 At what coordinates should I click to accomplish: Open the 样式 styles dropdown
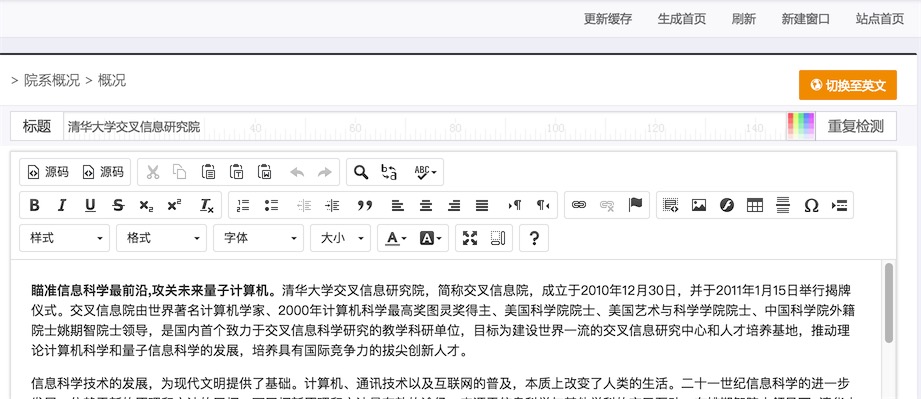[x=65, y=238]
